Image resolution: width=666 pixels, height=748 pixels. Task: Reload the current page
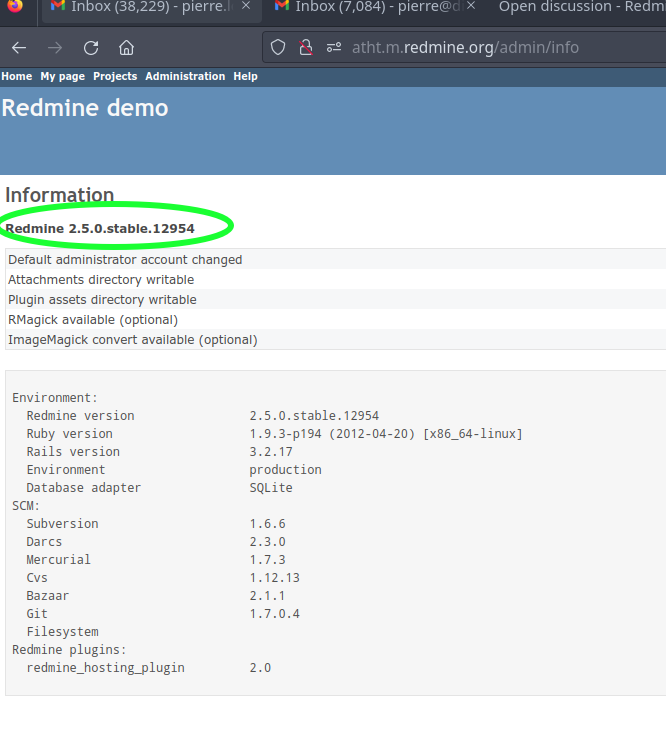pyautogui.click(x=91, y=47)
